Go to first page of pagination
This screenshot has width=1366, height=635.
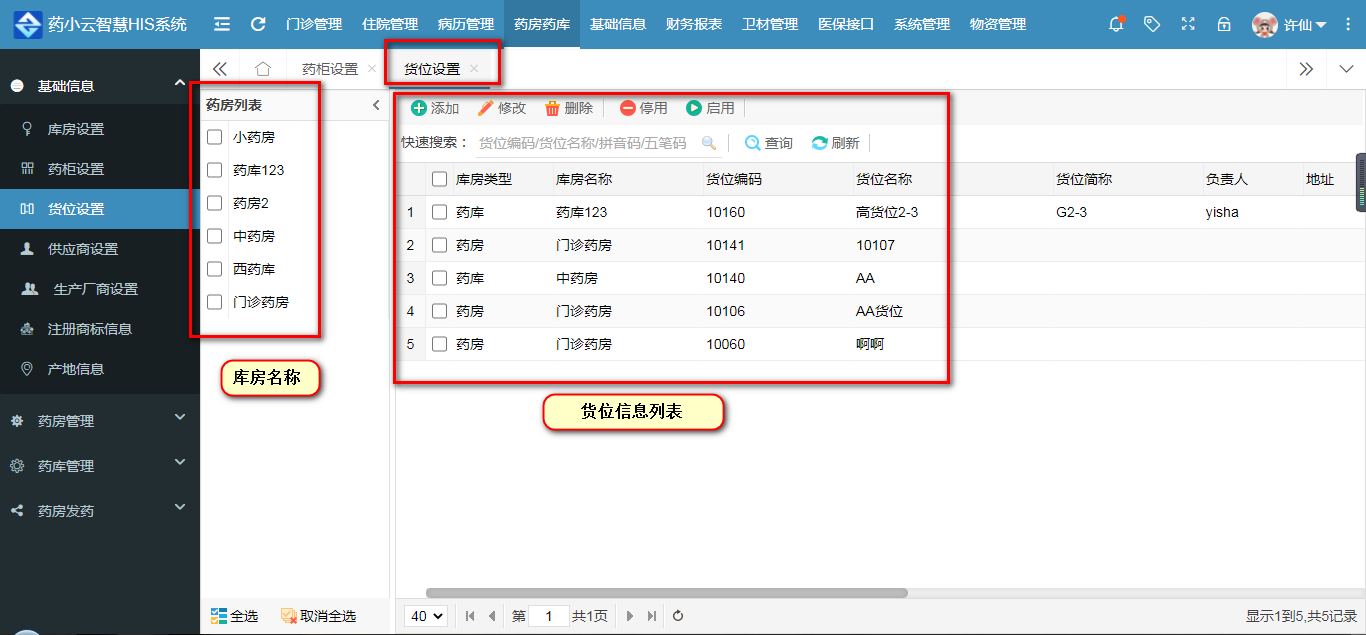470,616
